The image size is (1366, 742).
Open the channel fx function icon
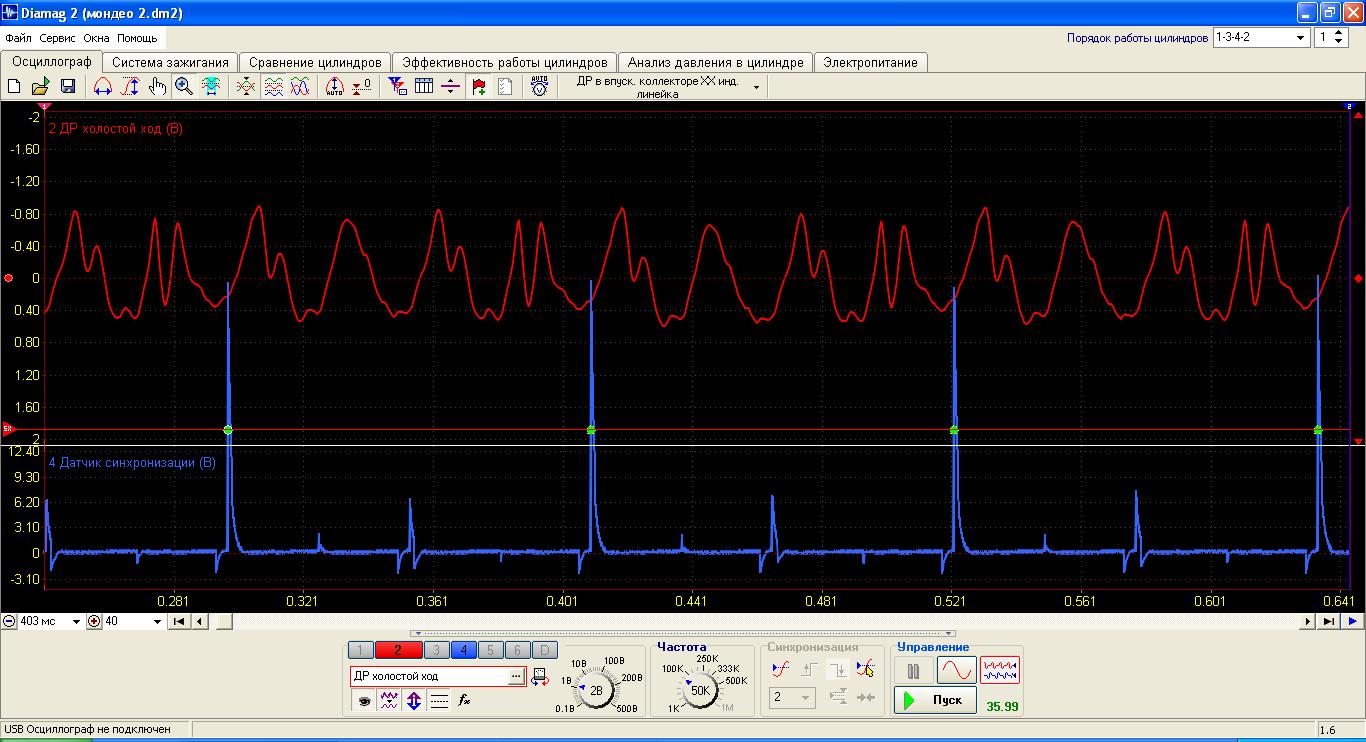[464, 701]
